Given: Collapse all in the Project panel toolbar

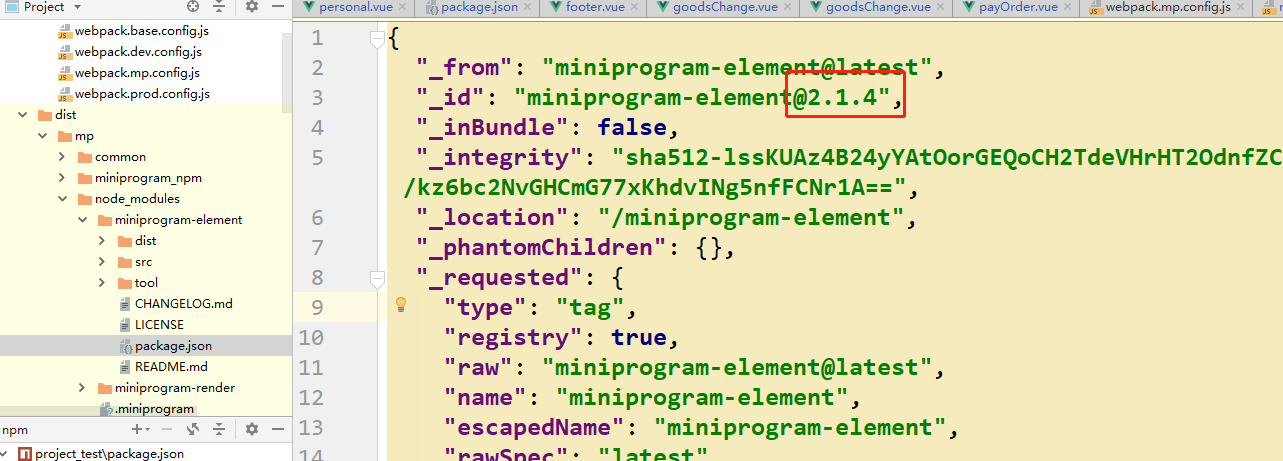Looking at the screenshot, I should 219,6.
